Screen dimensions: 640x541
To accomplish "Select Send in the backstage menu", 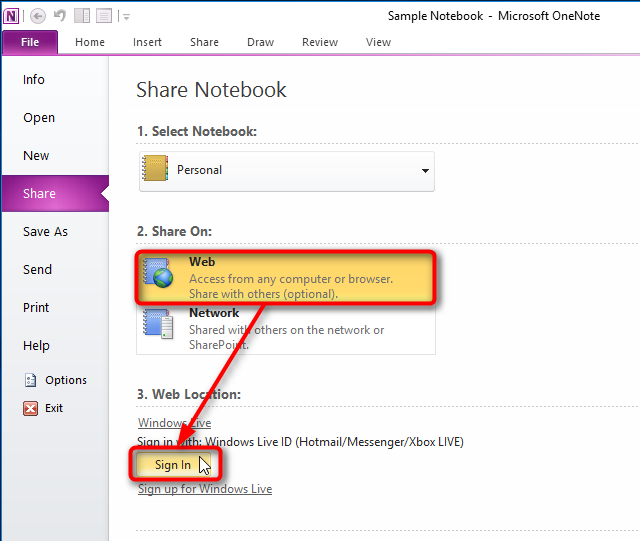I will (x=55, y=269).
